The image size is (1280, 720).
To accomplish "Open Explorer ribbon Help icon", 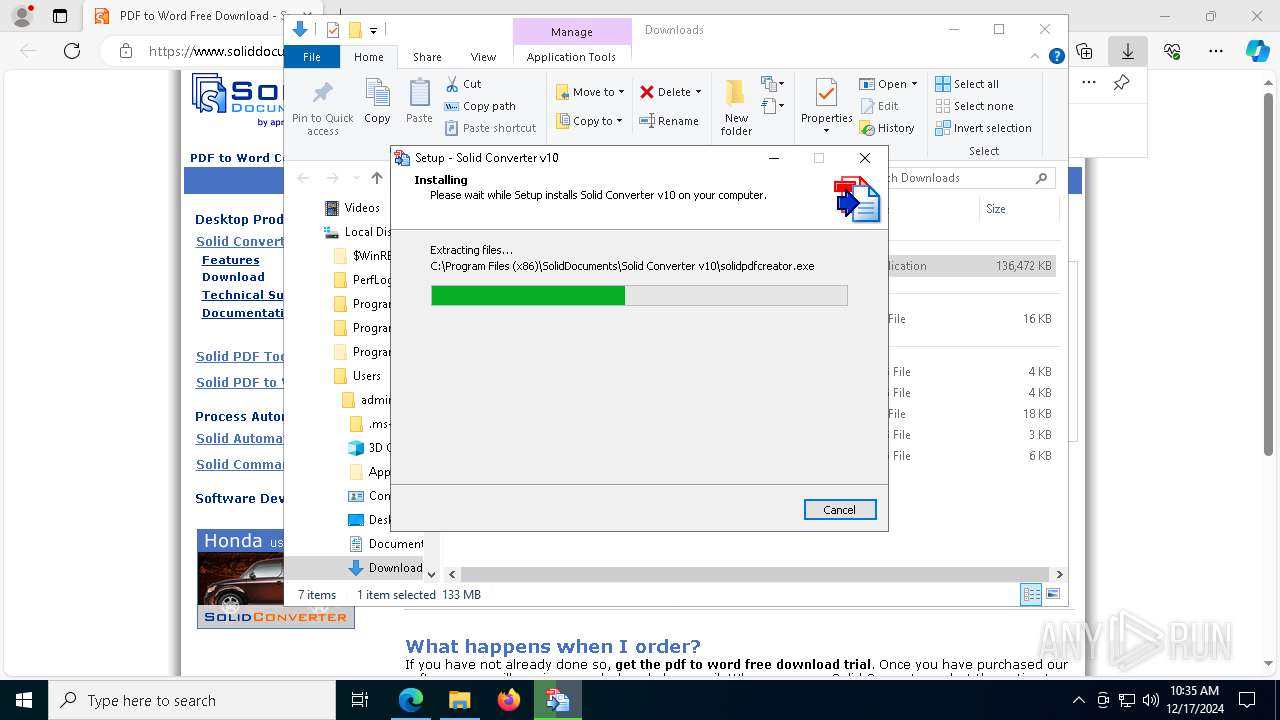I will click(1056, 57).
